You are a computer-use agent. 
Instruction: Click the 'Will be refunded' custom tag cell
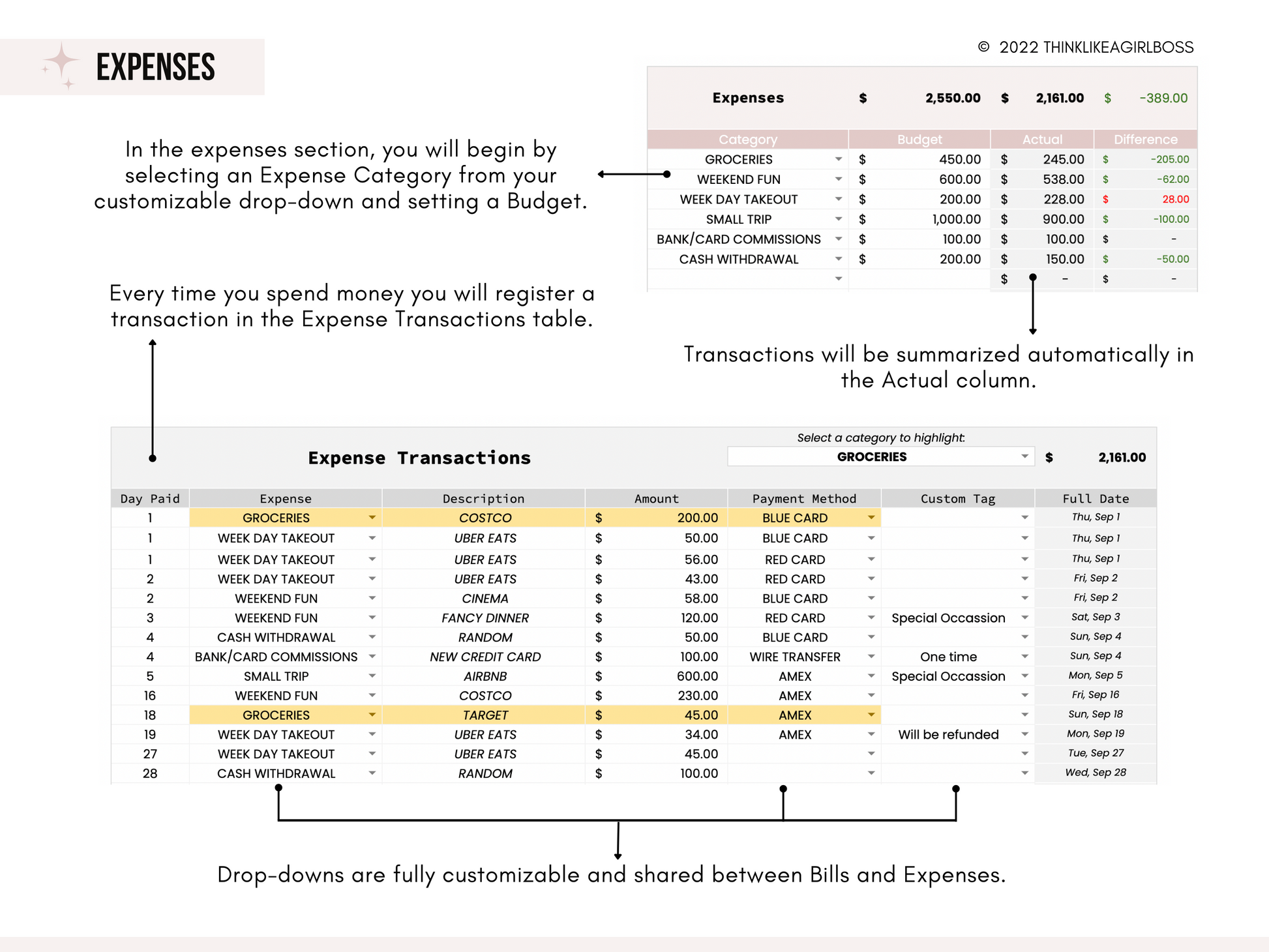click(948, 735)
